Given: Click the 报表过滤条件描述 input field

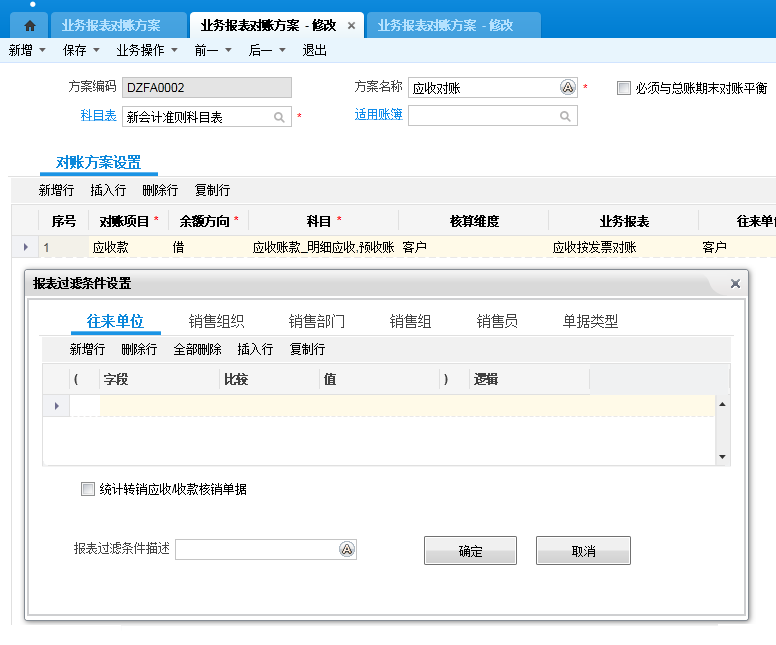Looking at the screenshot, I should pyautogui.click(x=257, y=549).
